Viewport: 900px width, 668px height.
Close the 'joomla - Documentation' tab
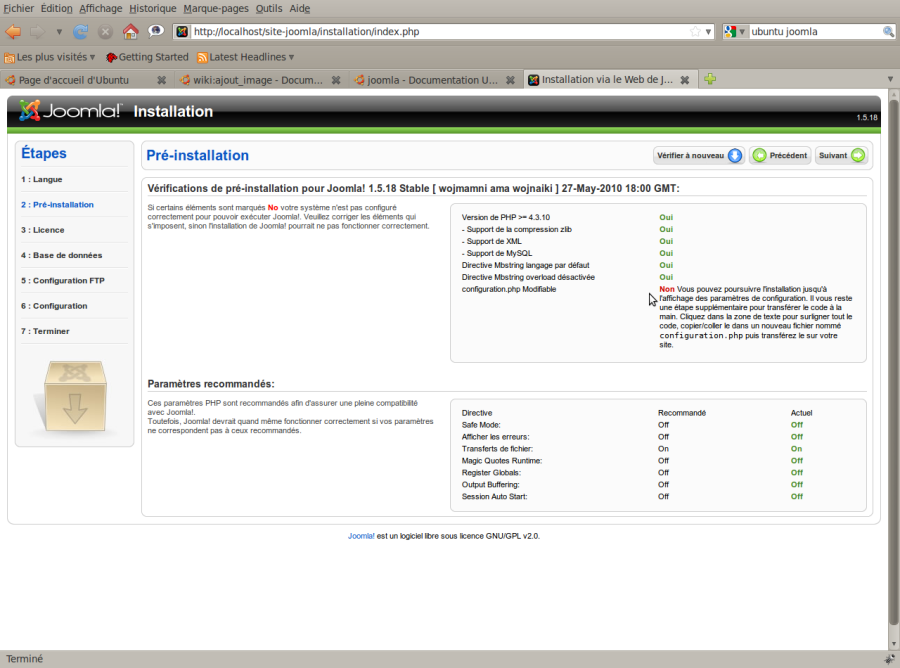pos(510,80)
